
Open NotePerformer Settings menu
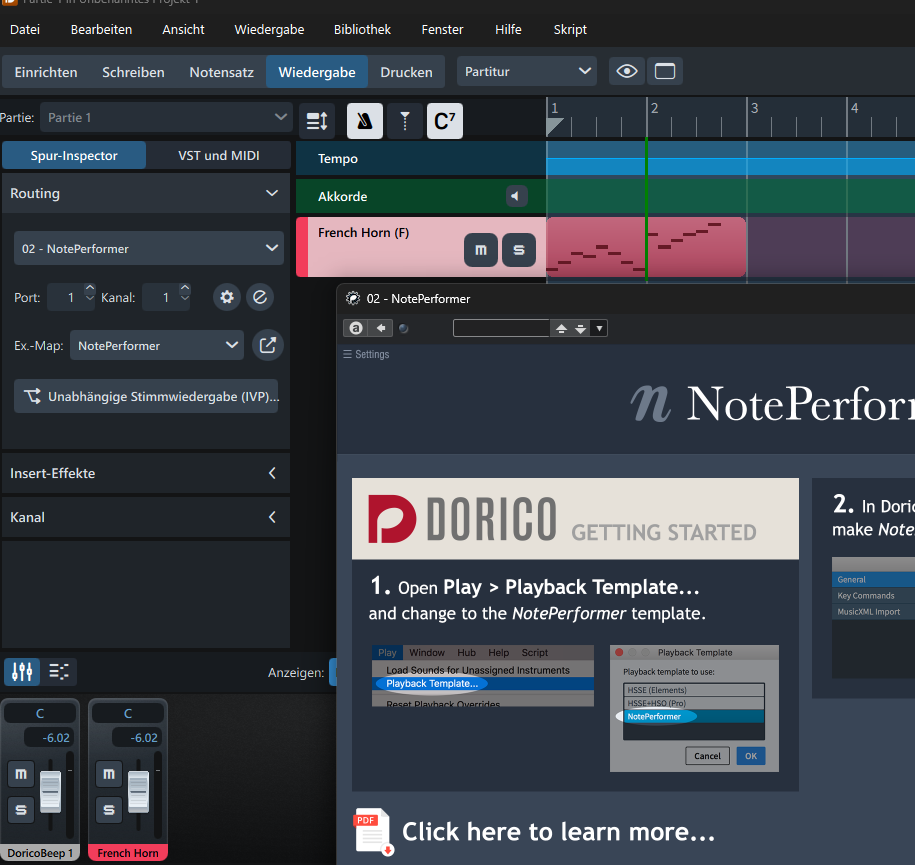pyautogui.click(x=366, y=354)
